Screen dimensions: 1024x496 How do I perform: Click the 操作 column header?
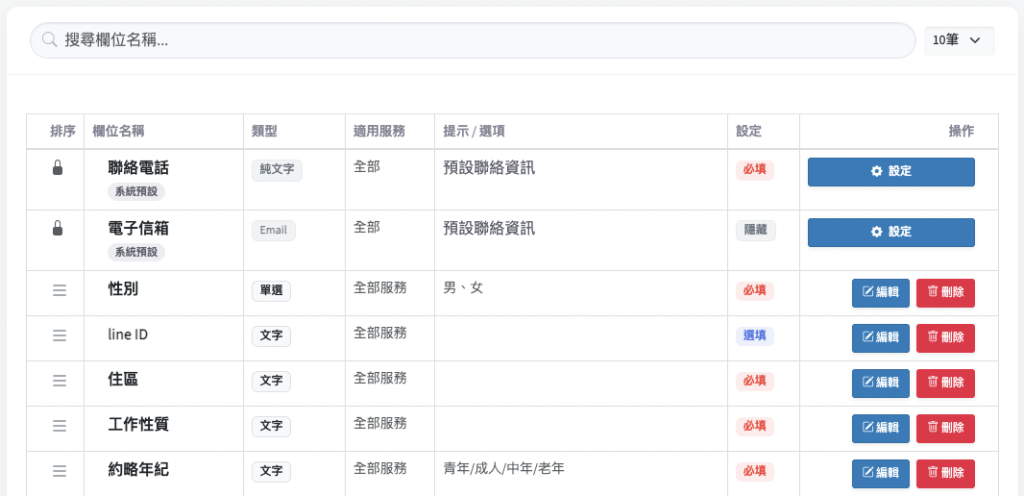point(961,131)
